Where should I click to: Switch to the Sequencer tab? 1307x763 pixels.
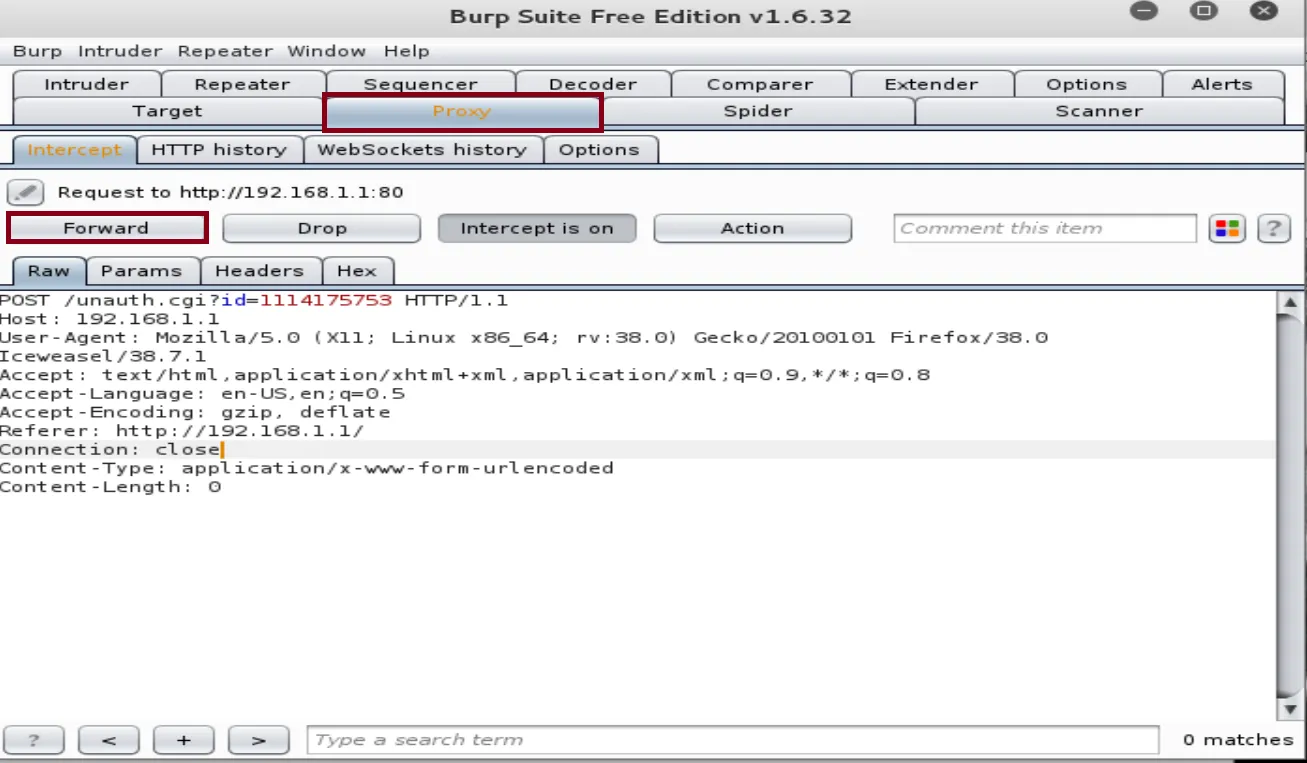pyautogui.click(x=421, y=84)
